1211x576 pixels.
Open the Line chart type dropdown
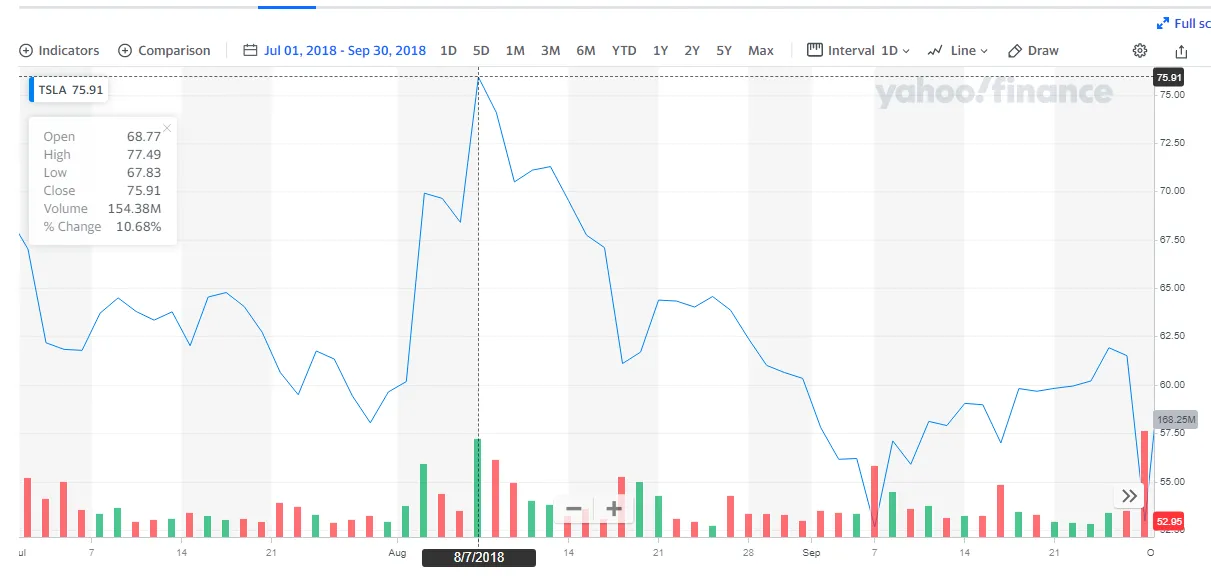957,51
